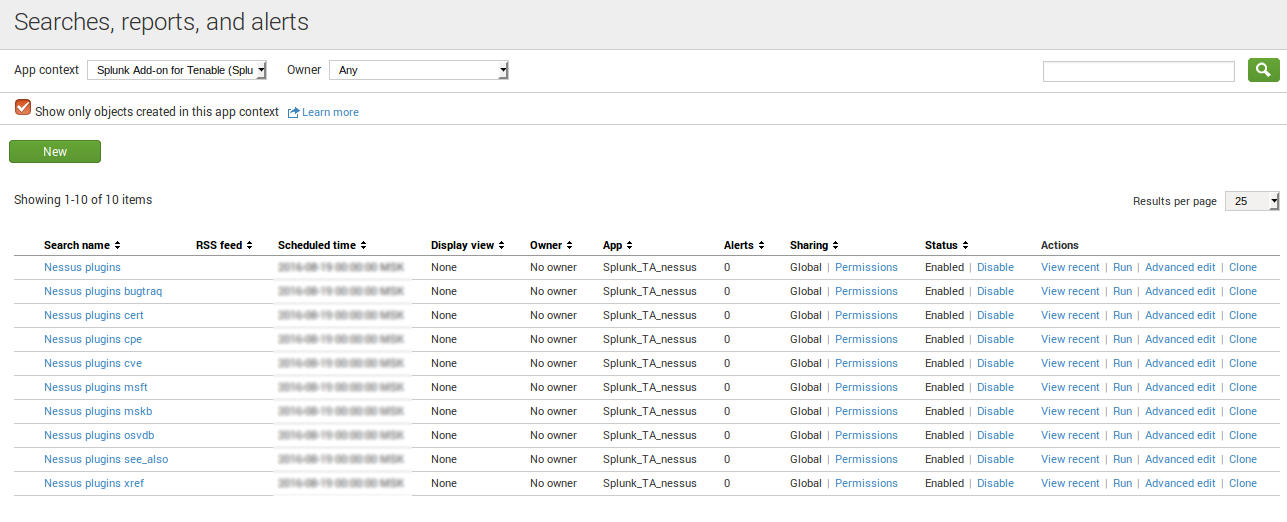Open Nessus plugins see_also search
The image size is (1287, 522).
[107, 460]
